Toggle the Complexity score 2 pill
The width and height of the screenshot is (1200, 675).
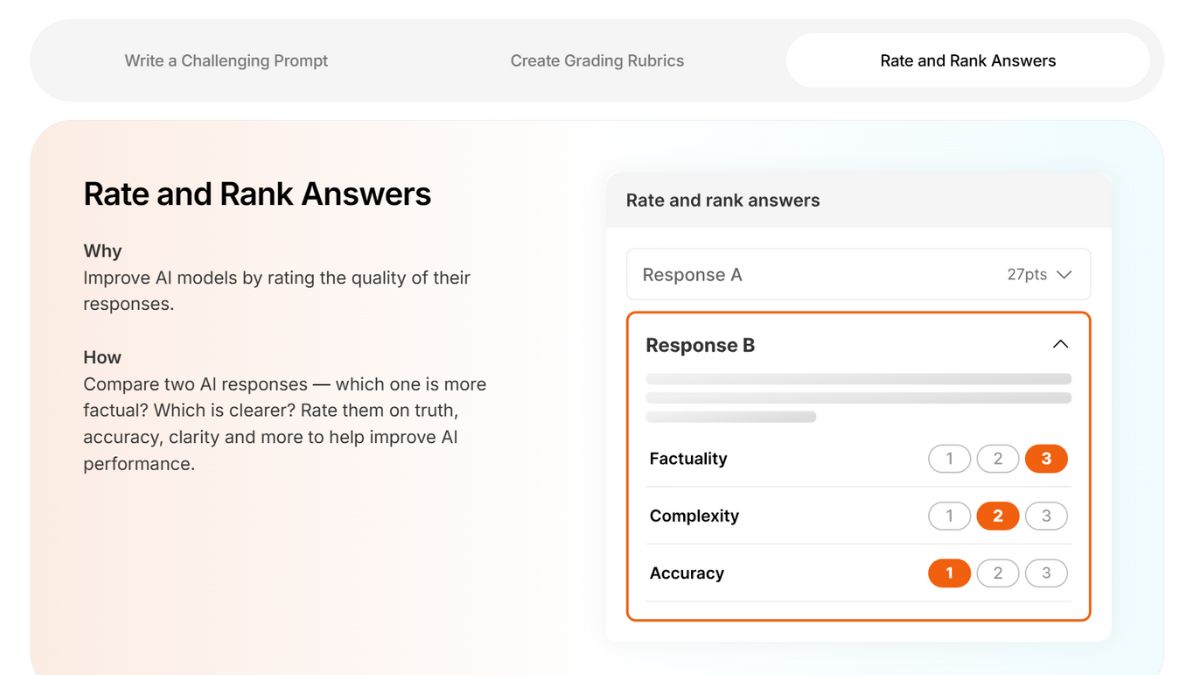tap(997, 515)
